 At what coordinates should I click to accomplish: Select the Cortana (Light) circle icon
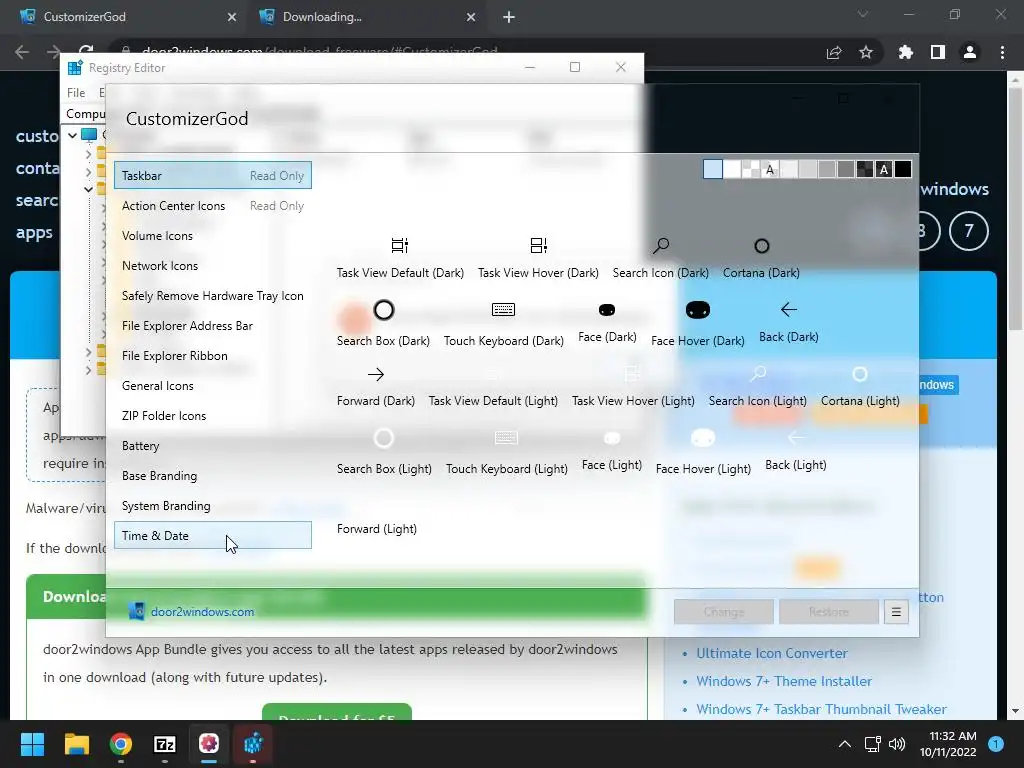tap(860, 374)
